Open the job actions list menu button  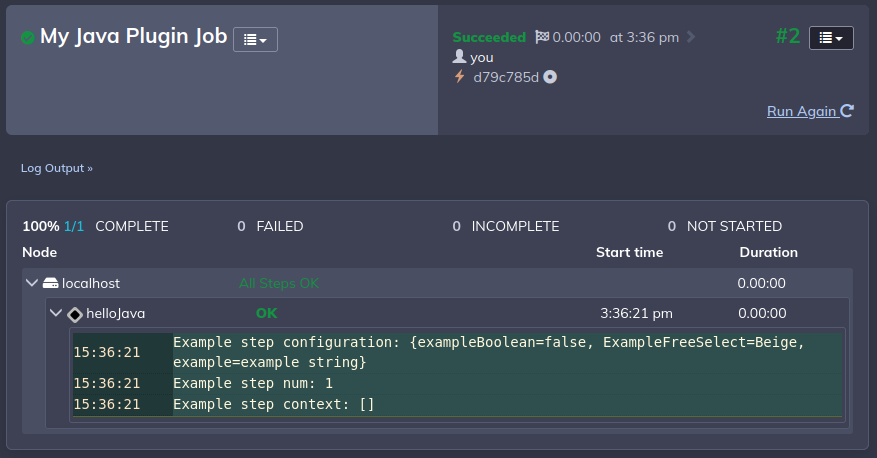(255, 40)
